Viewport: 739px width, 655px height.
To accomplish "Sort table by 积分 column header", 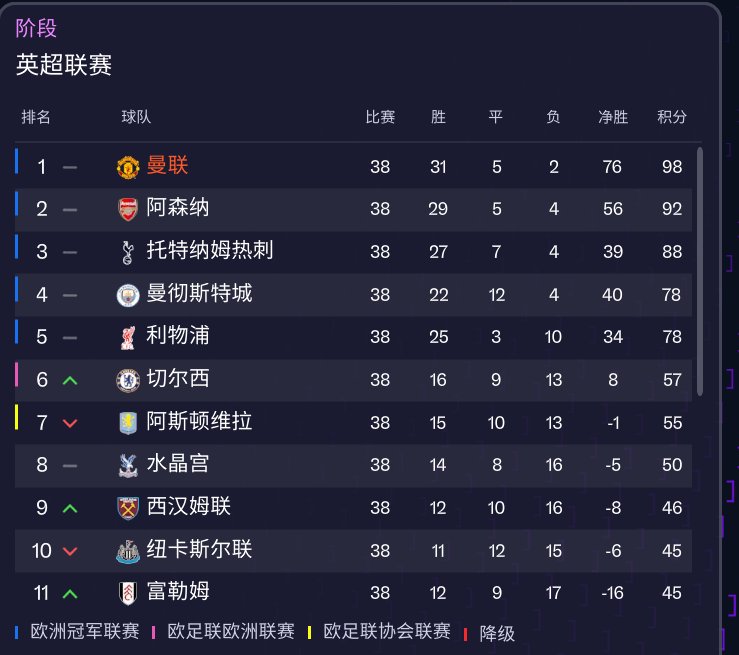I will (672, 117).
